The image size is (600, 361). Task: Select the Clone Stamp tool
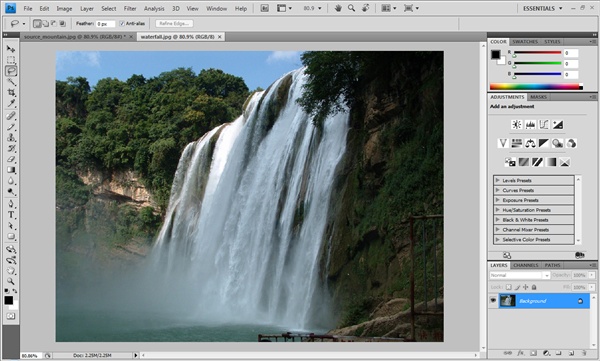pos(11,137)
